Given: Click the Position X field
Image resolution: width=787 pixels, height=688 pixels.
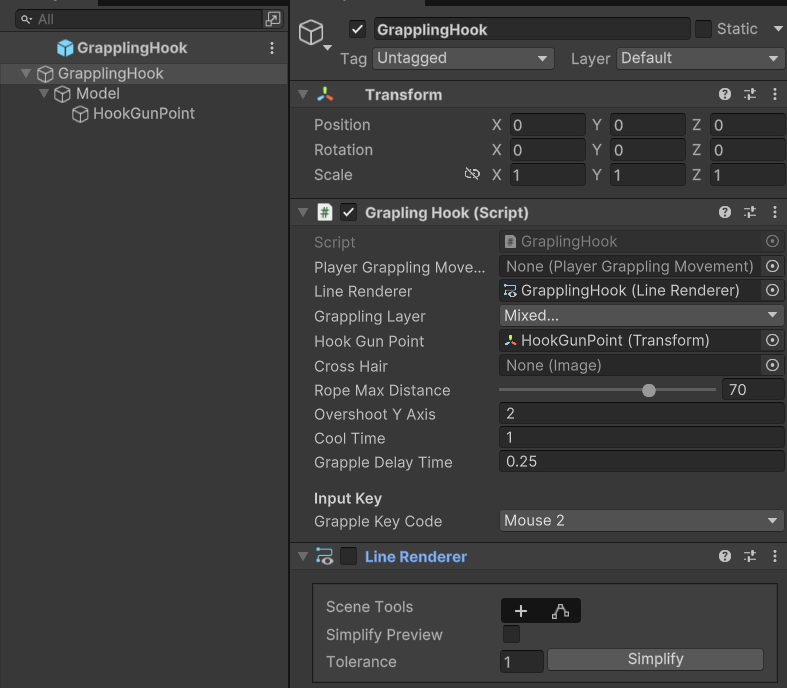Looking at the screenshot, I should click(548, 125).
